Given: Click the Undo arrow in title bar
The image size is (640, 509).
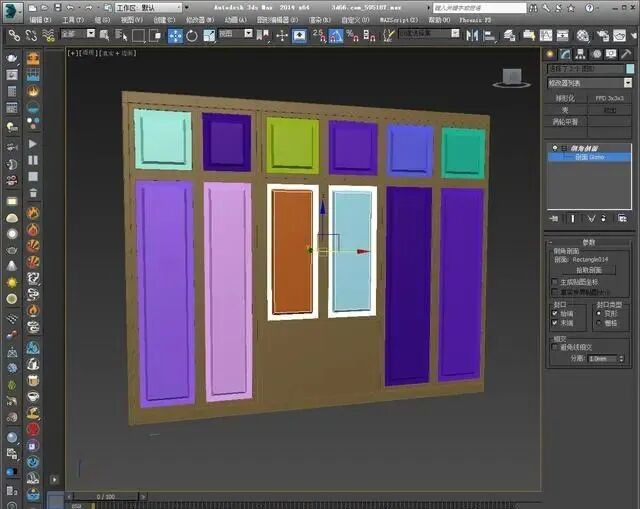Looking at the screenshot, I should click(x=70, y=7).
